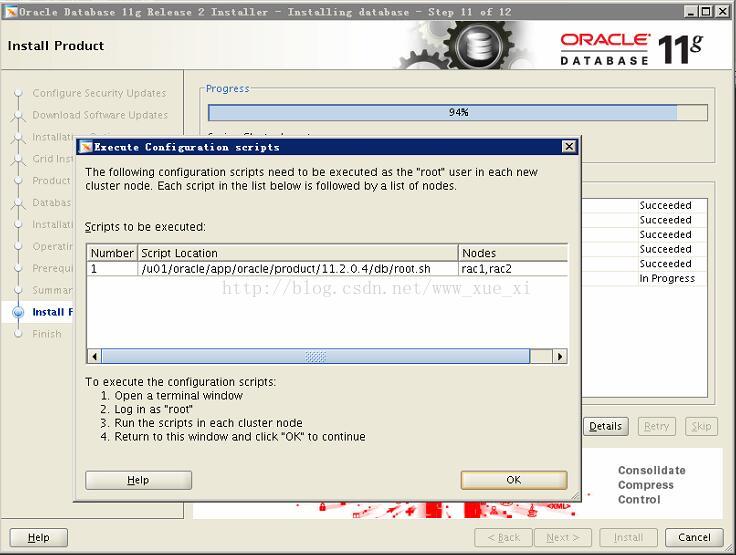
Task: Click the Finish step bullet icon
Action: point(18,334)
